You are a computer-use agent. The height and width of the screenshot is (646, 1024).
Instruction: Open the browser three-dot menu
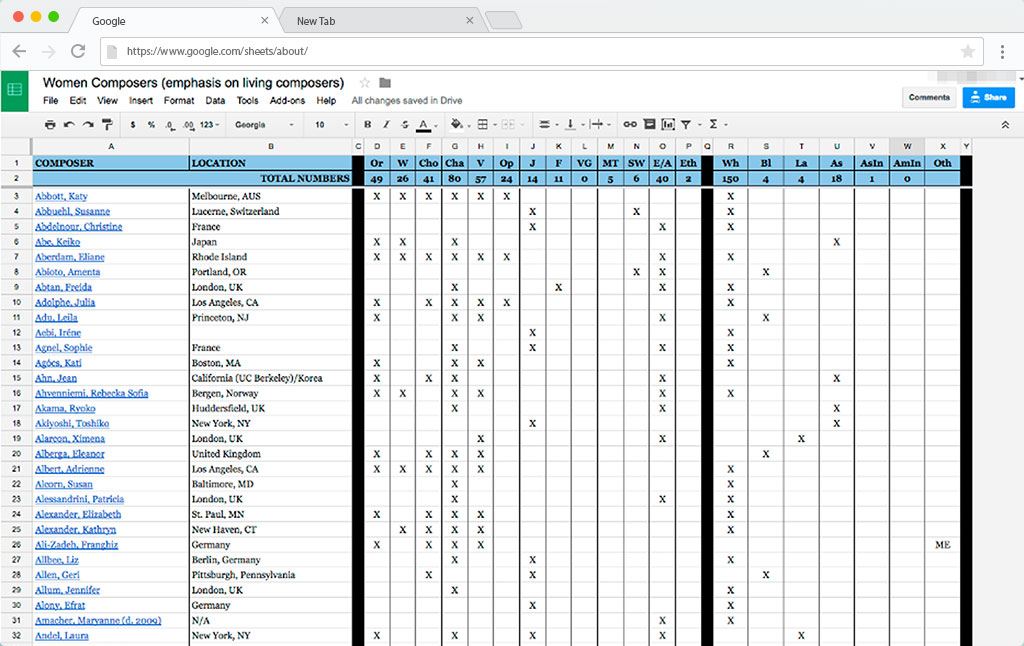(x=1002, y=51)
